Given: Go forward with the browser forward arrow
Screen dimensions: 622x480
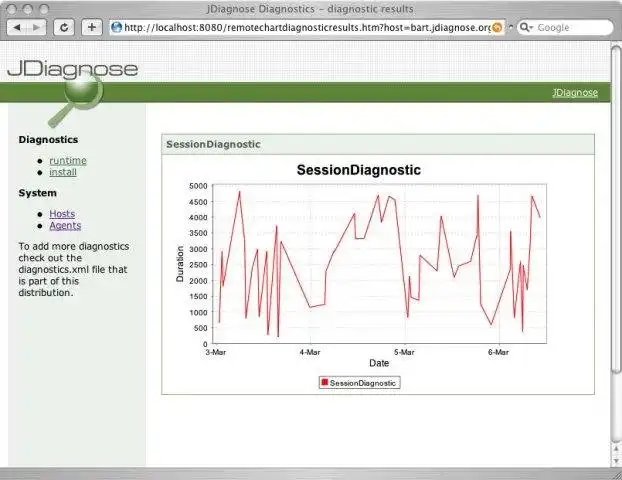Looking at the screenshot, I should click(36, 27).
